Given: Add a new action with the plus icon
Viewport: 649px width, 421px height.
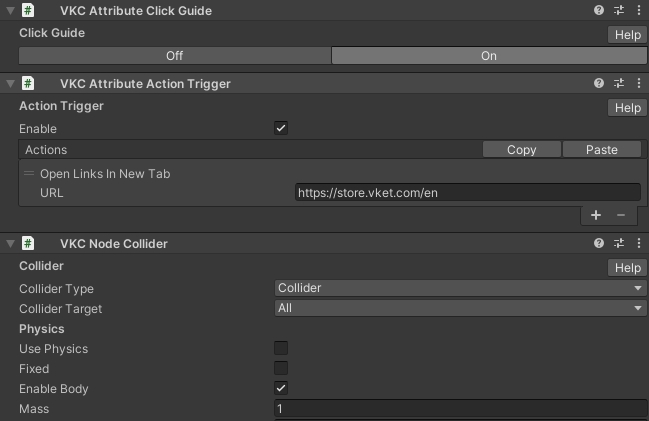Looking at the screenshot, I should click(596, 215).
